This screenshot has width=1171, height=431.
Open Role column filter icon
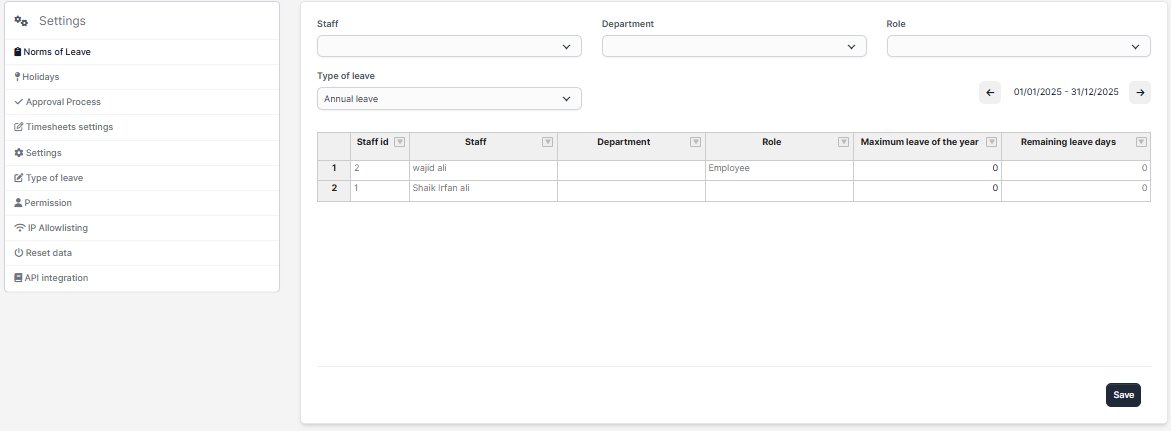coord(843,142)
